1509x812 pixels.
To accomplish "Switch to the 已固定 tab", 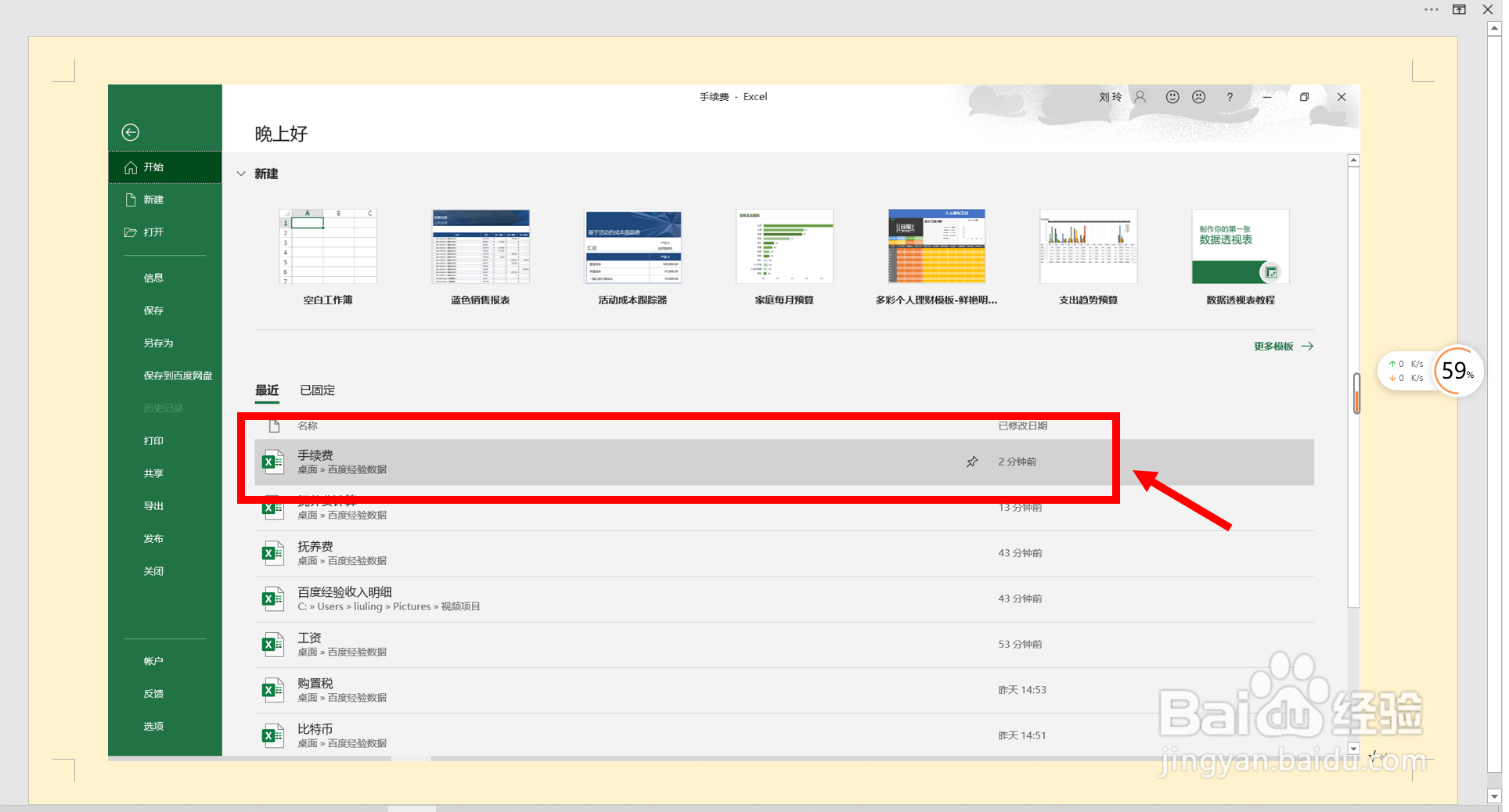I will tap(317, 390).
